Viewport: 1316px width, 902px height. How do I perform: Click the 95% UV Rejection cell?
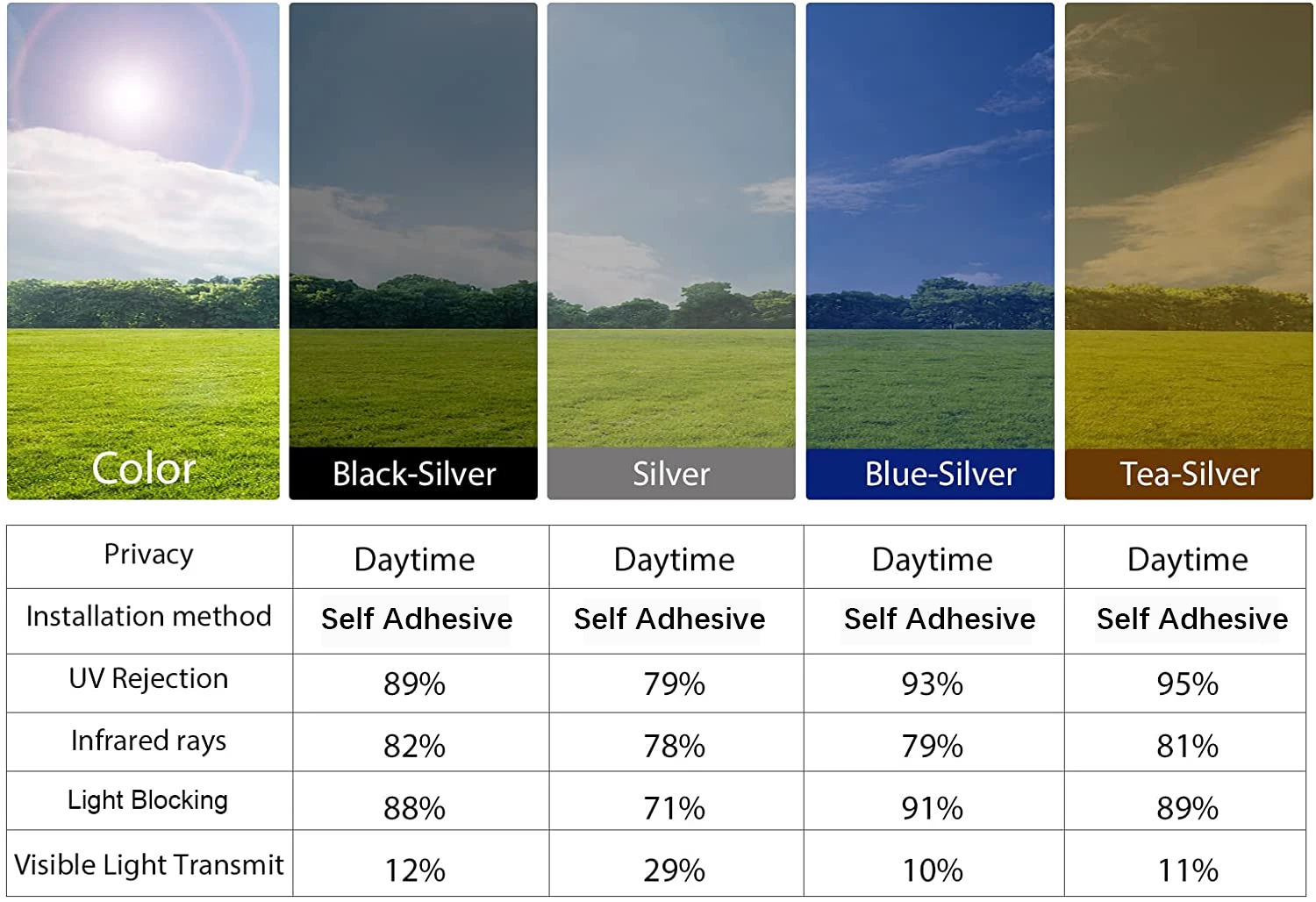pyautogui.click(x=1187, y=684)
